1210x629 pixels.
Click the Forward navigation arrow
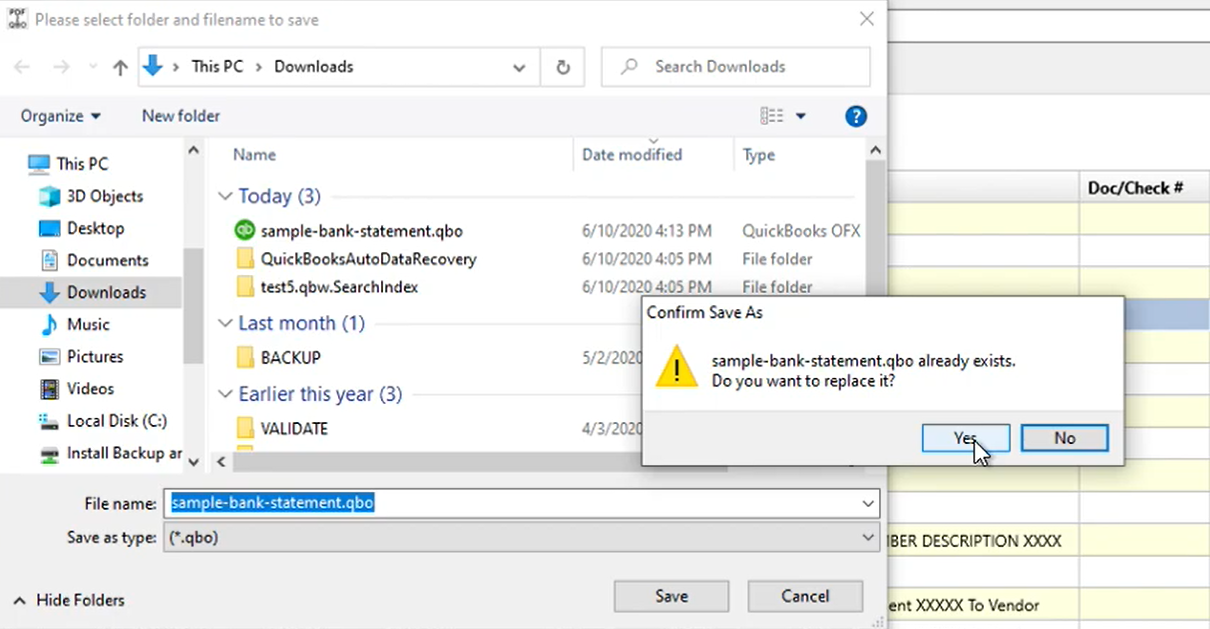(60, 67)
